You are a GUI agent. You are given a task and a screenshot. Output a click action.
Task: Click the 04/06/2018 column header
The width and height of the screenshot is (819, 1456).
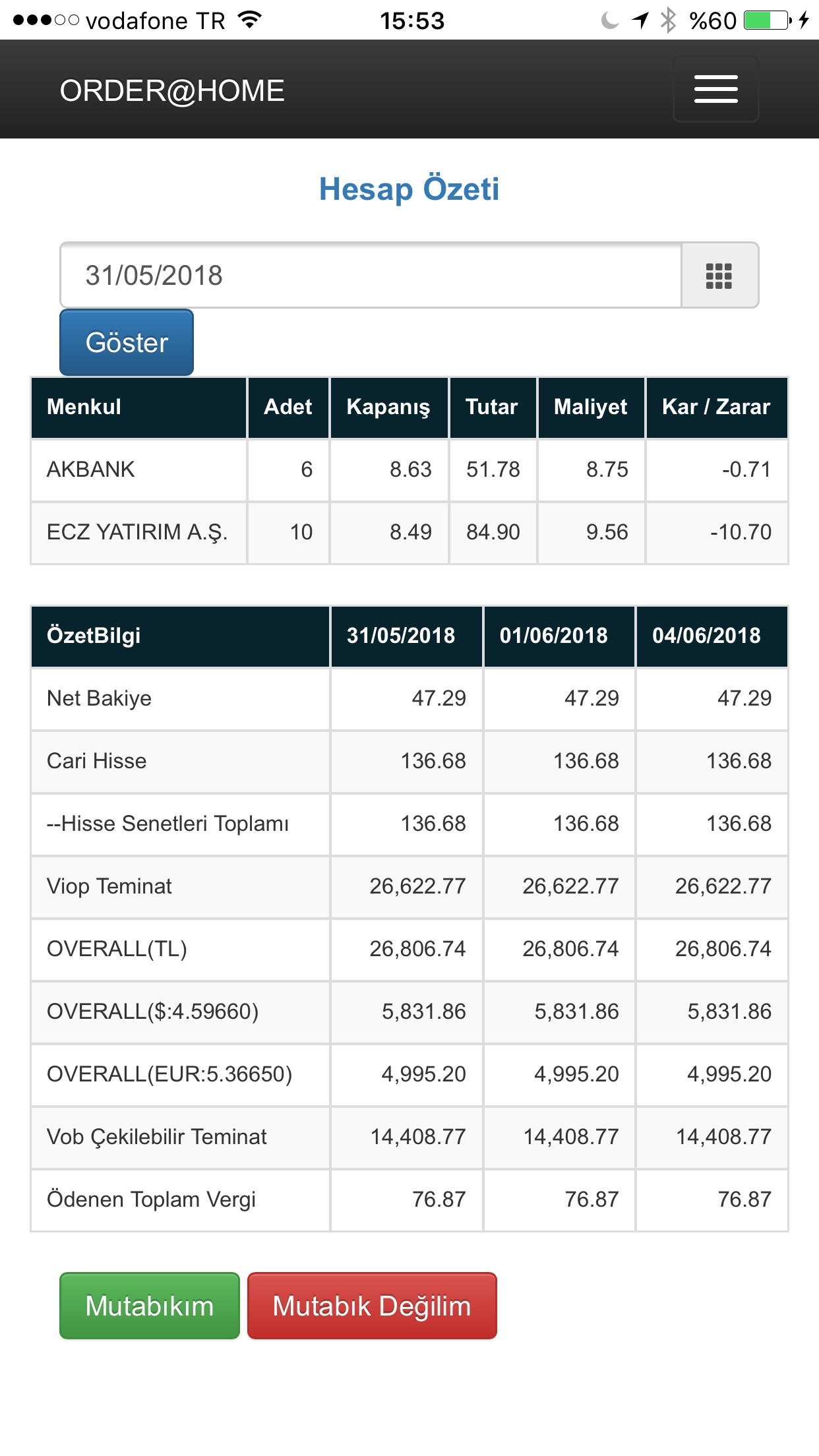coord(706,636)
